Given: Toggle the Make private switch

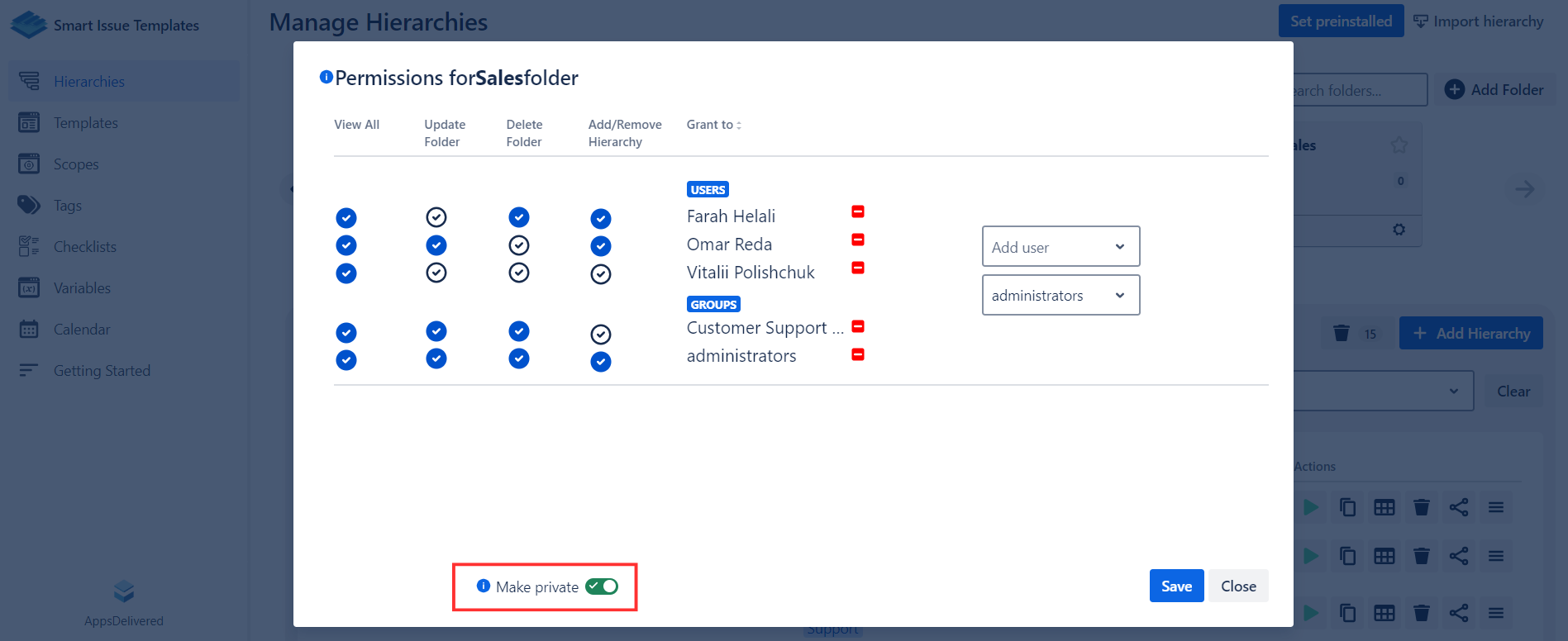Looking at the screenshot, I should pyautogui.click(x=602, y=586).
